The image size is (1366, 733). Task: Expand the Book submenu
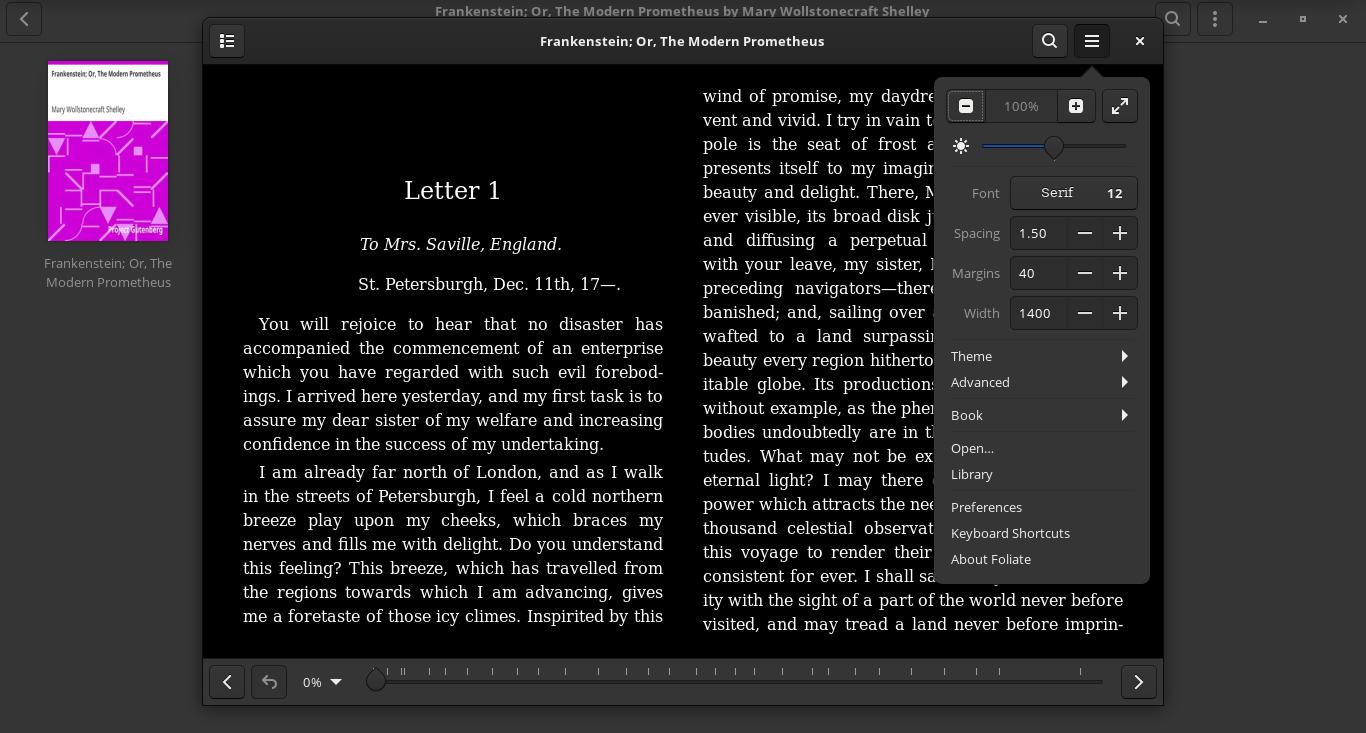coord(1041,415)
